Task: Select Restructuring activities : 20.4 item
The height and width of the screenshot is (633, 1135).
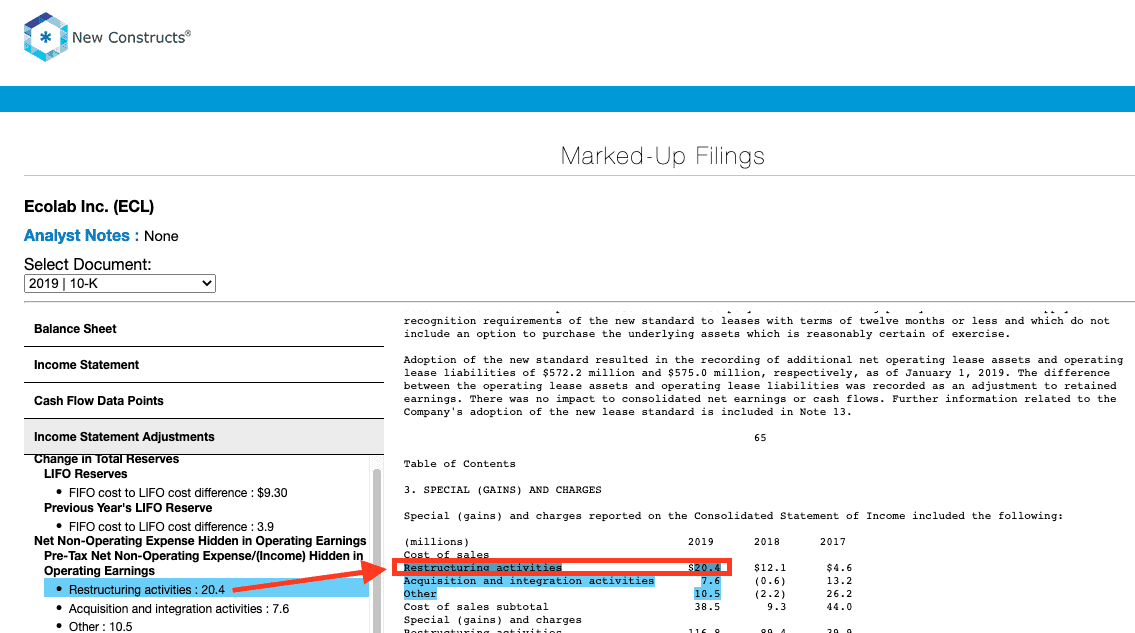Action: coord(206,590)
